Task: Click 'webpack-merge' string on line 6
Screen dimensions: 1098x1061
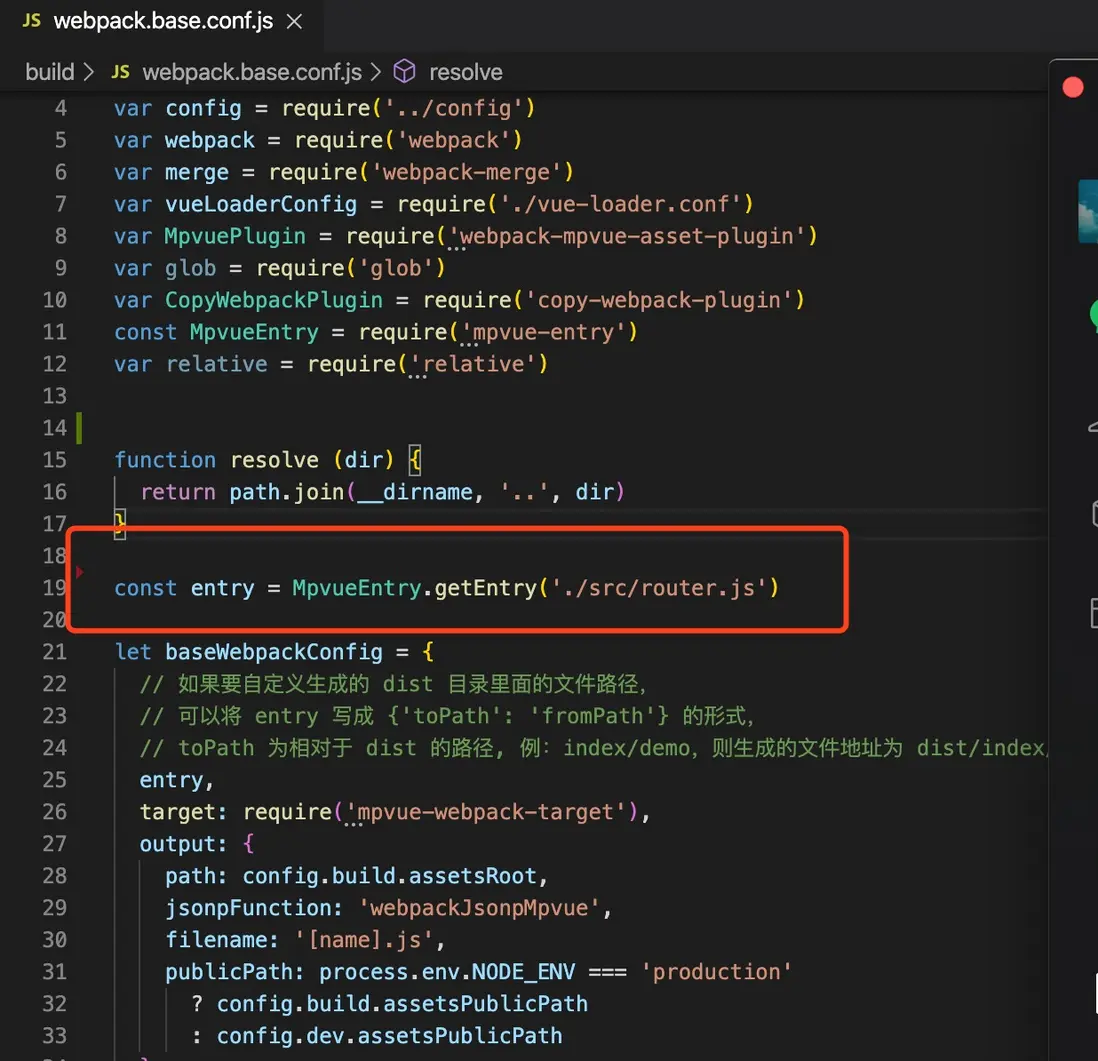Action: pos(466,172)
